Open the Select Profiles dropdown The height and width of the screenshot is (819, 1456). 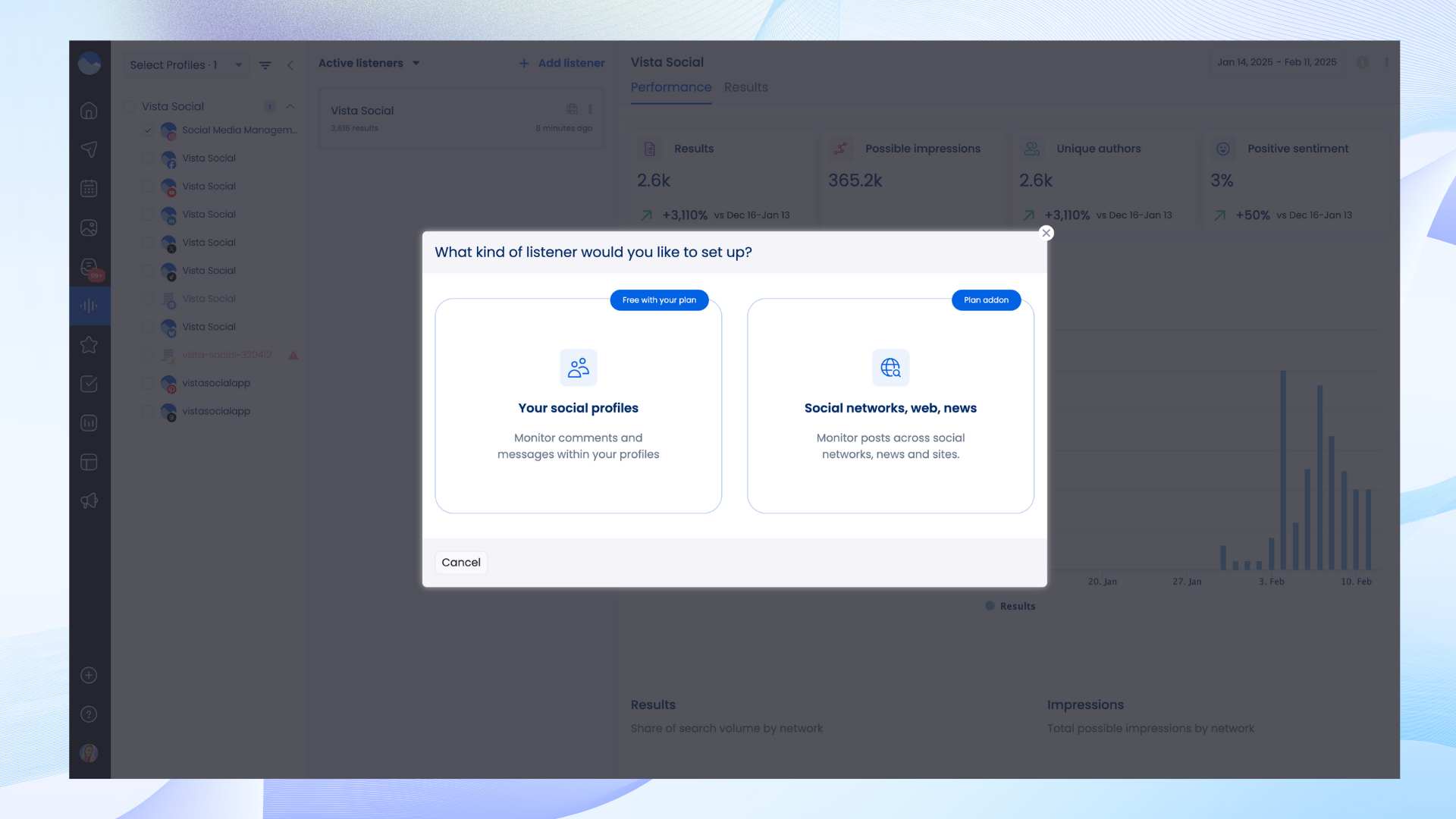point(186,65)
